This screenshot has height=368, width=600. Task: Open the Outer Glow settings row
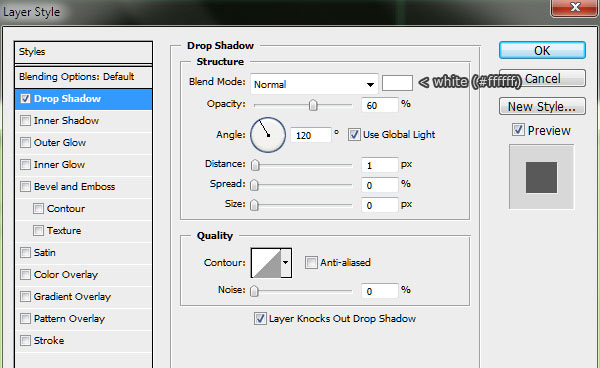[83, 143]
